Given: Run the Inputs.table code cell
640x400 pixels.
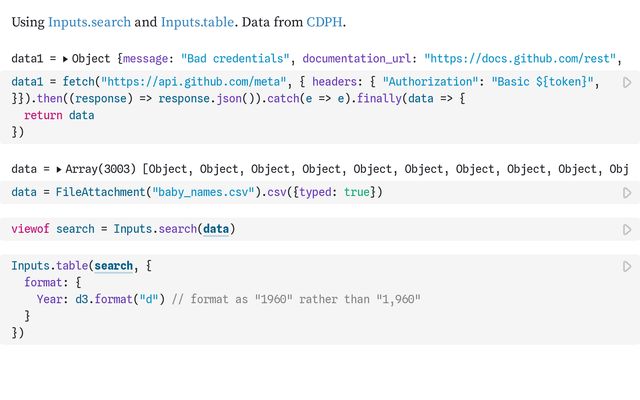Looking at the screenshot, I should click(627, 267).
